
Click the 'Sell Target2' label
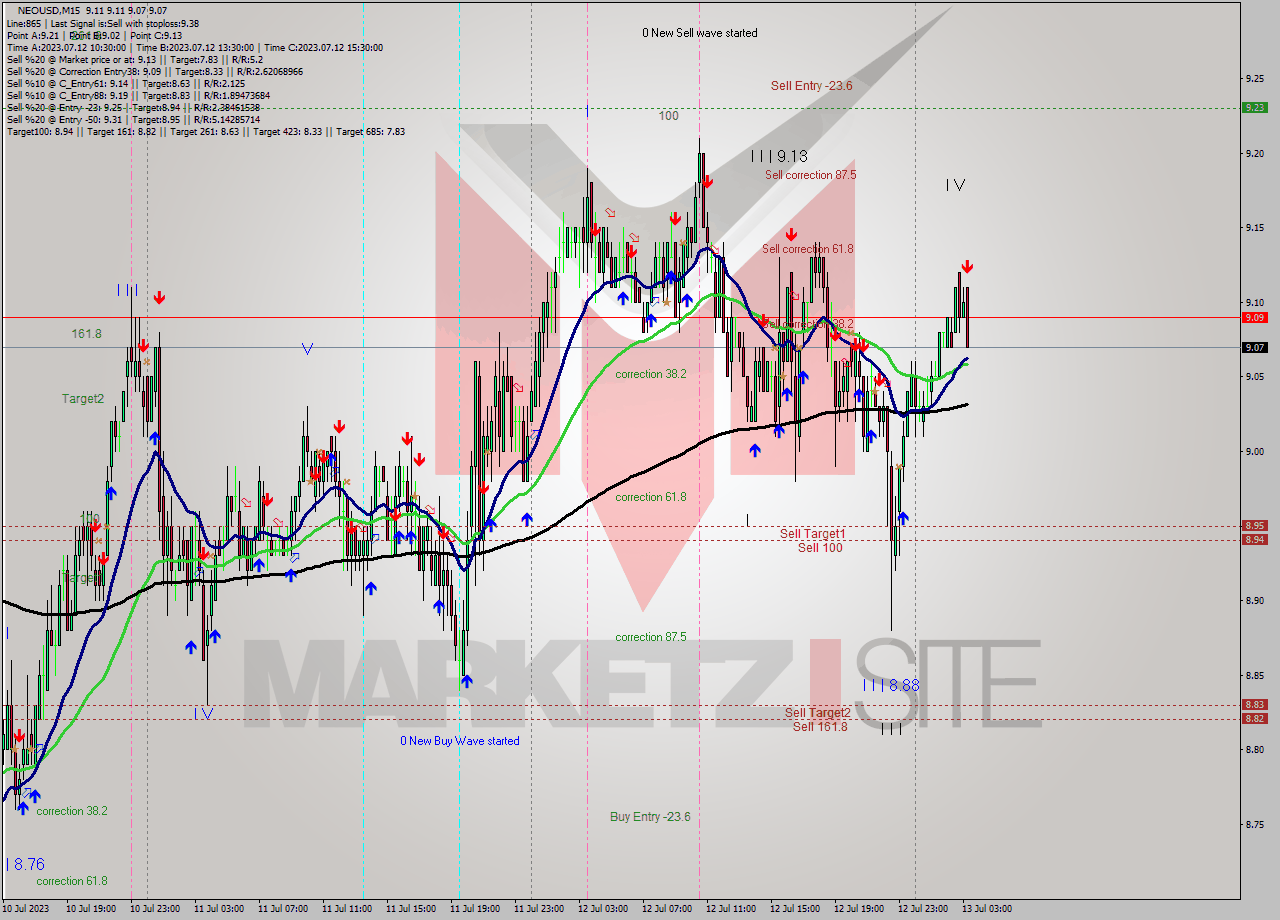818,713
